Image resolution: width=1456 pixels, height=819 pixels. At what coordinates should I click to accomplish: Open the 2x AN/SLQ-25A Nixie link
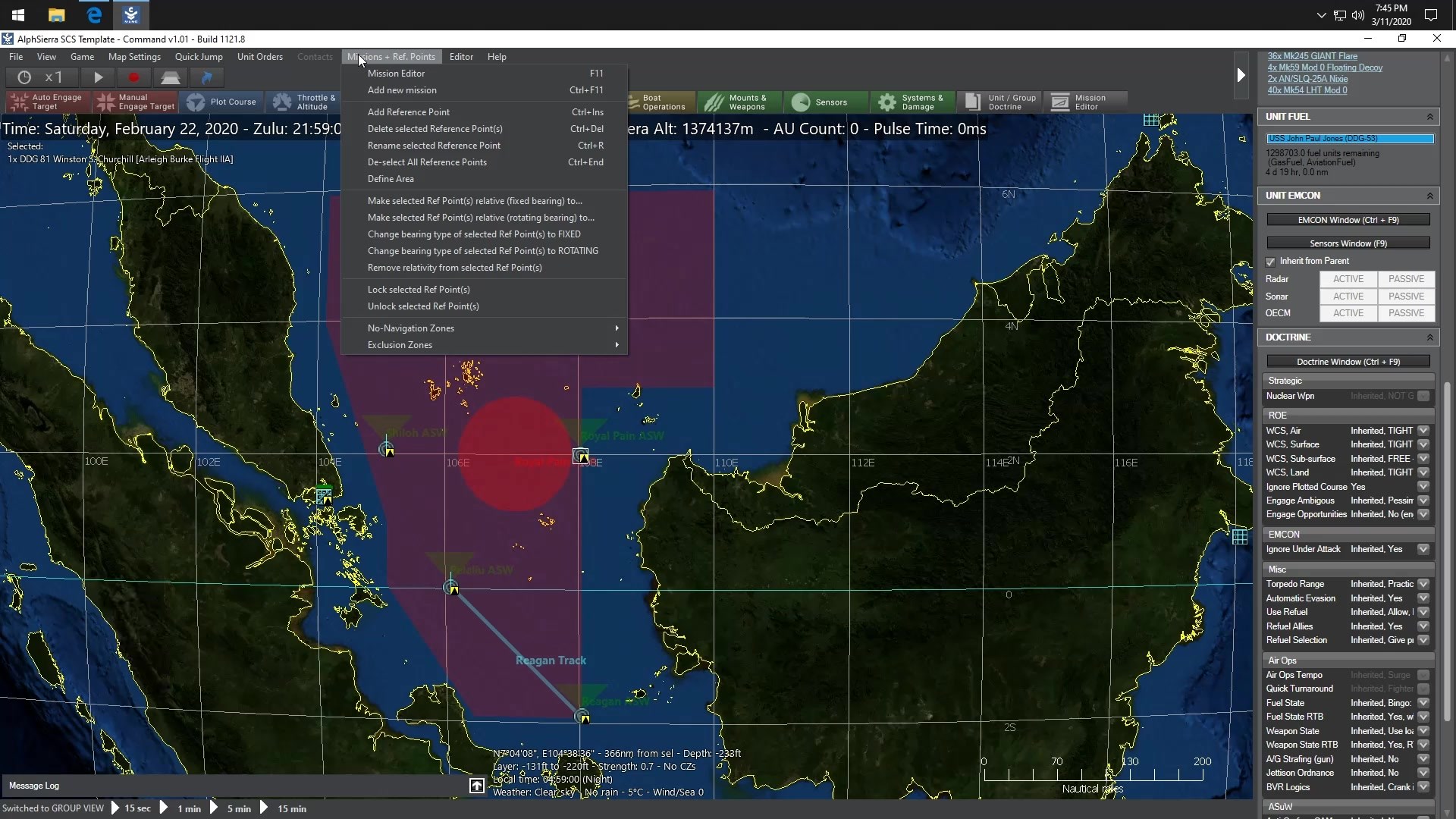(x=1308, y=79)
